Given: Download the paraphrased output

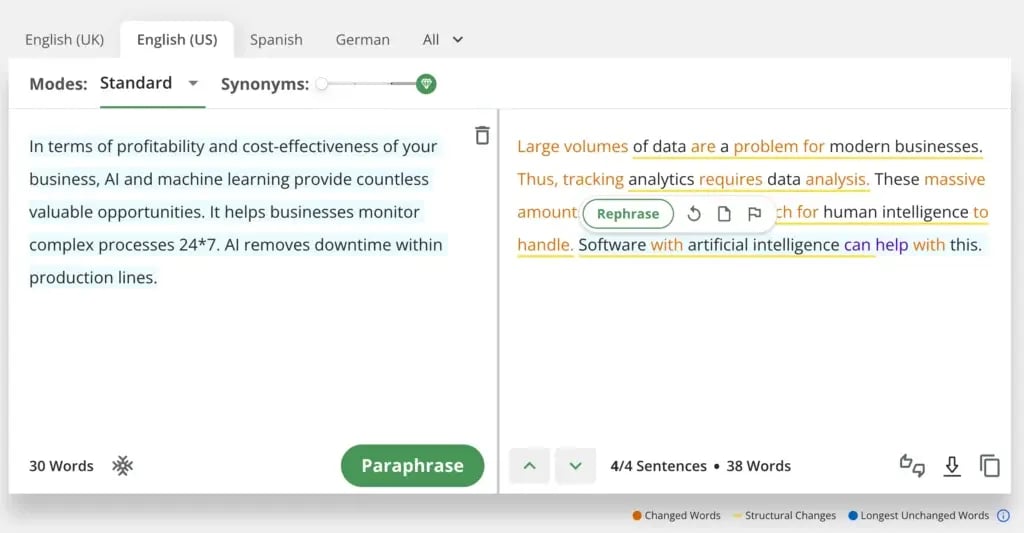Looking at the screenshot, I should click(952, 466).
